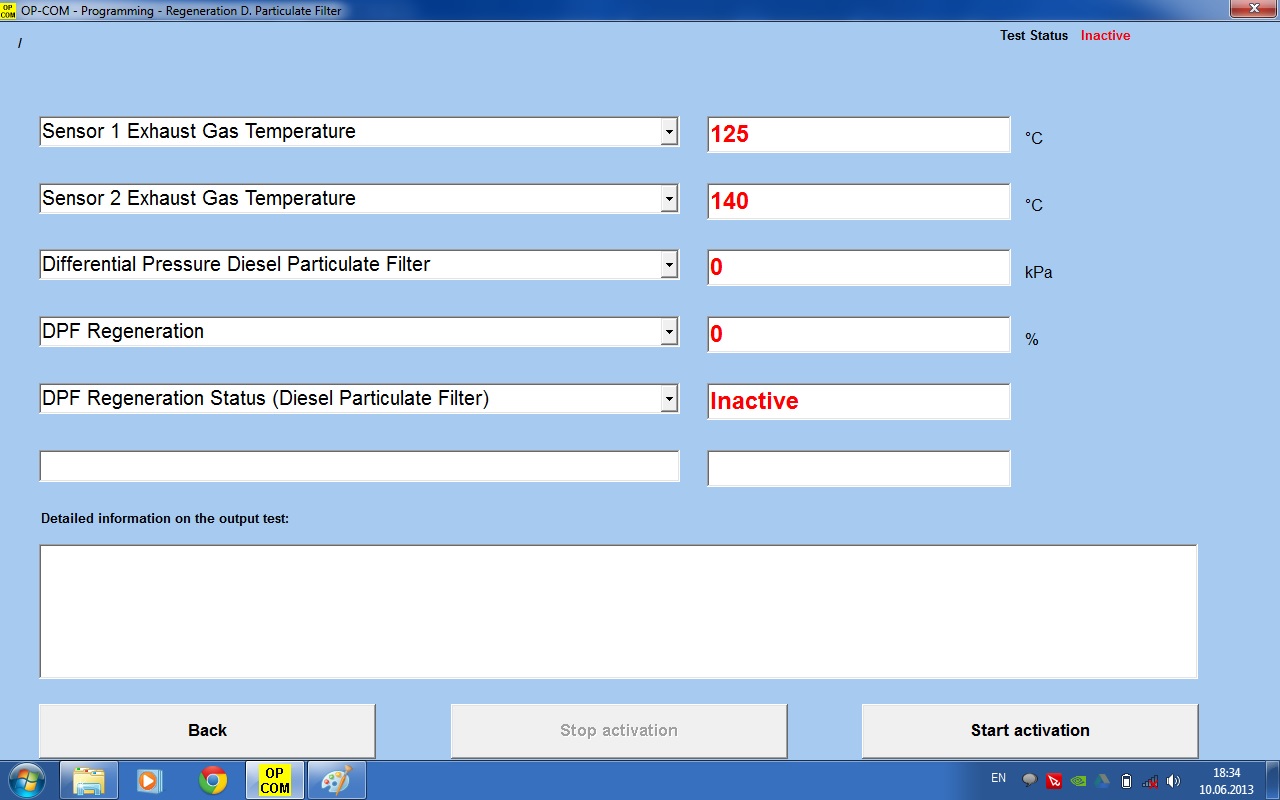1280x800 pixels.
Task: Expand Sensor 2 Exhaust Gas Temperature dropdown
Action: coord(669,199)
